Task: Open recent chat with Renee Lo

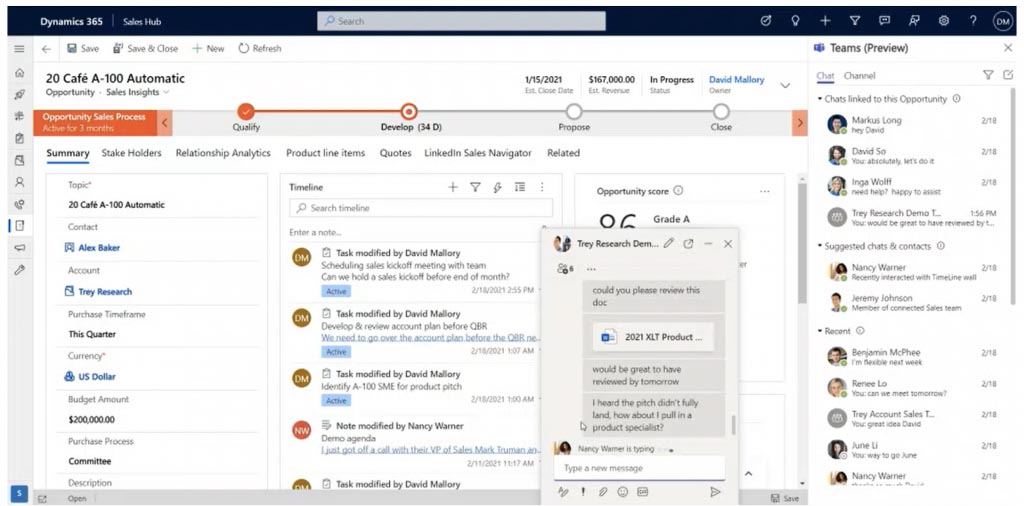Action: (912, 388)
